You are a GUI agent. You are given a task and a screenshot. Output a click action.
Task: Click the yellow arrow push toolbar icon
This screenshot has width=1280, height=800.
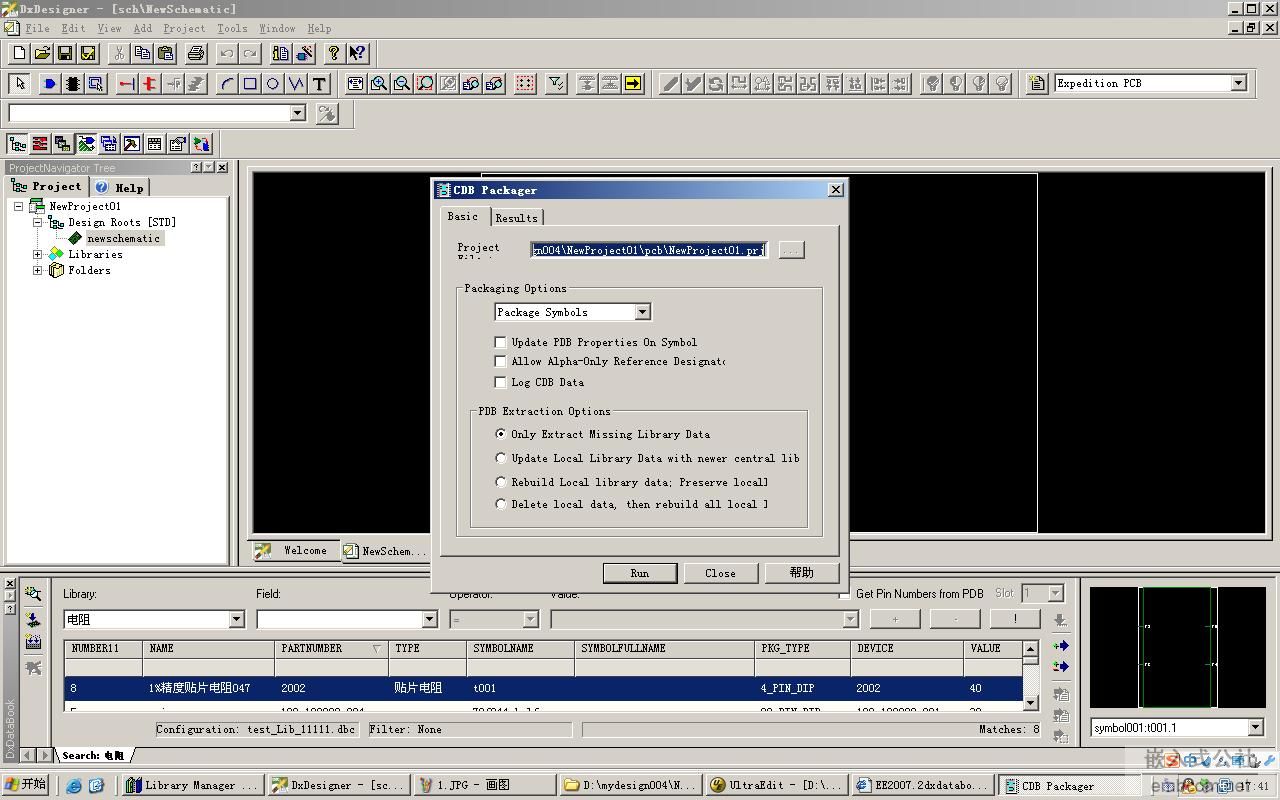pyautogui.click(x=633, y=84)
